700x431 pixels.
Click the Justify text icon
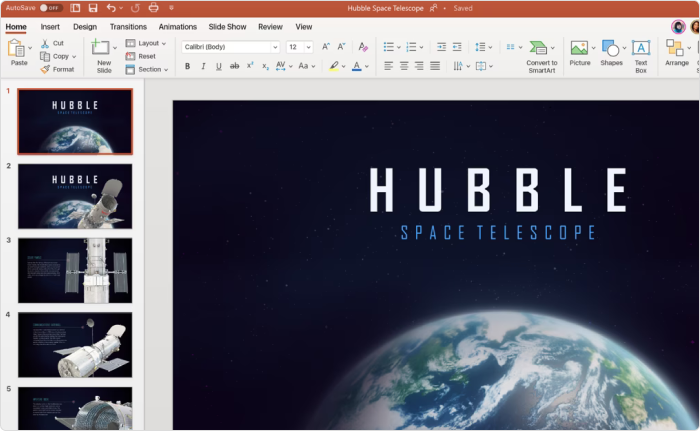tap(435, 66)
